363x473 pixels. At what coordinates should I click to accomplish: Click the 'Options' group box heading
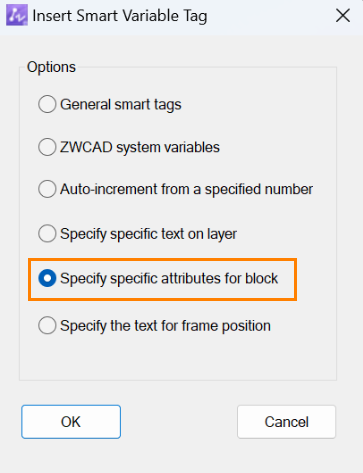pos(51,67)
